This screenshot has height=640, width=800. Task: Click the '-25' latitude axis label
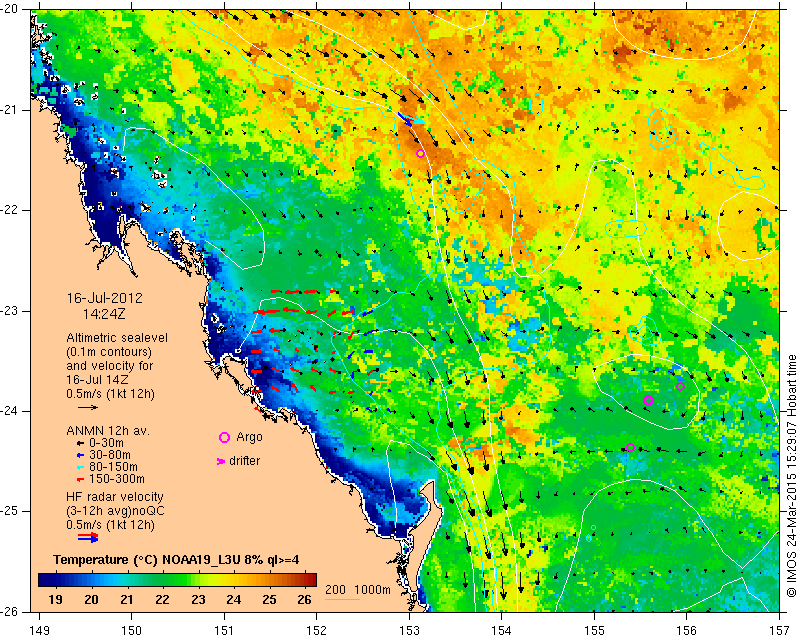9,511
